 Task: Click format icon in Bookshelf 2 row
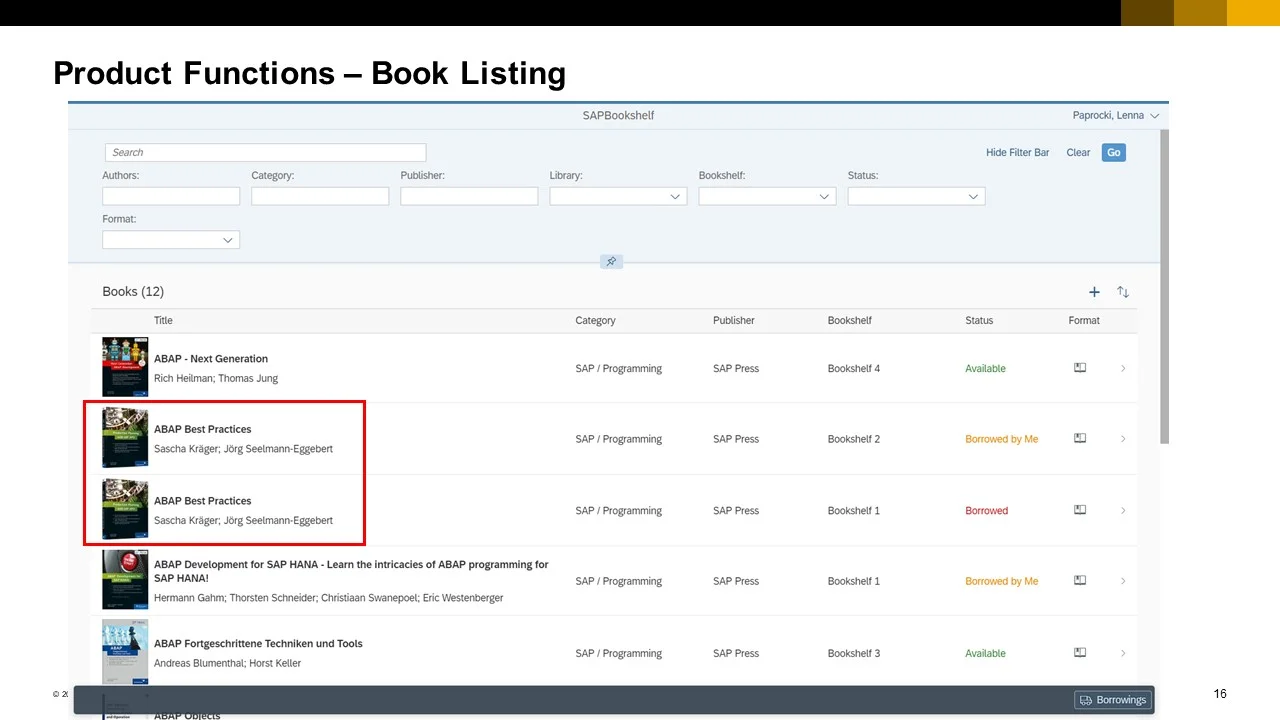(1080, 438)
